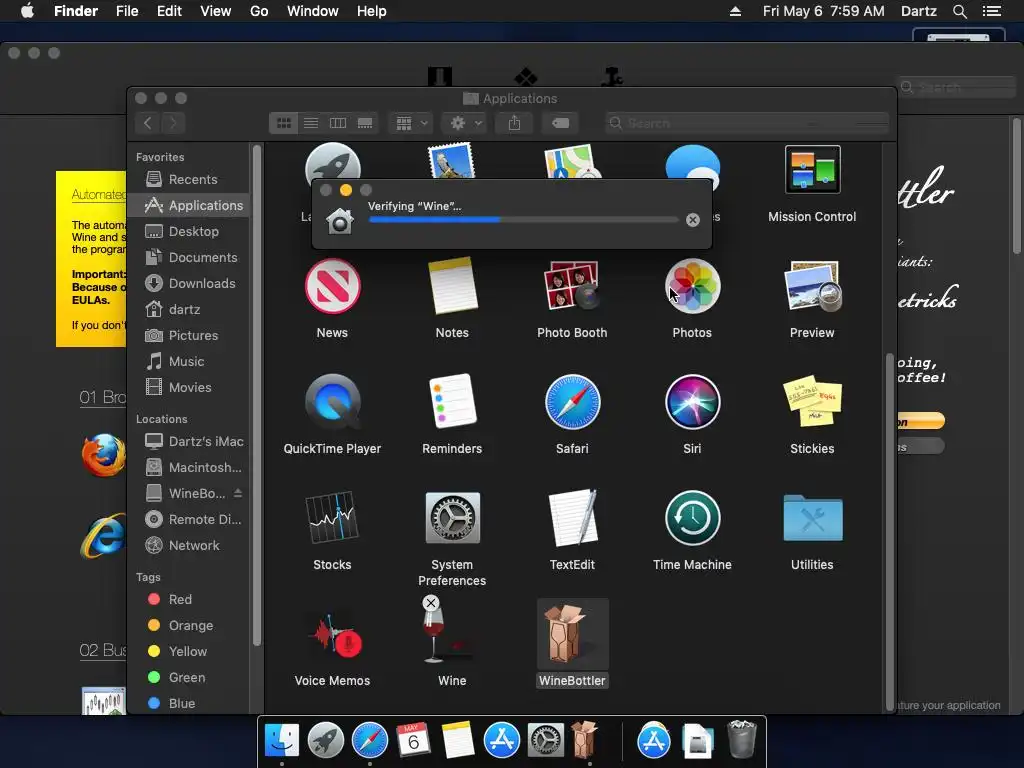Select the Safari app in Applications
The width and height of the screenshot is (1024, 768).
(572, 402)
